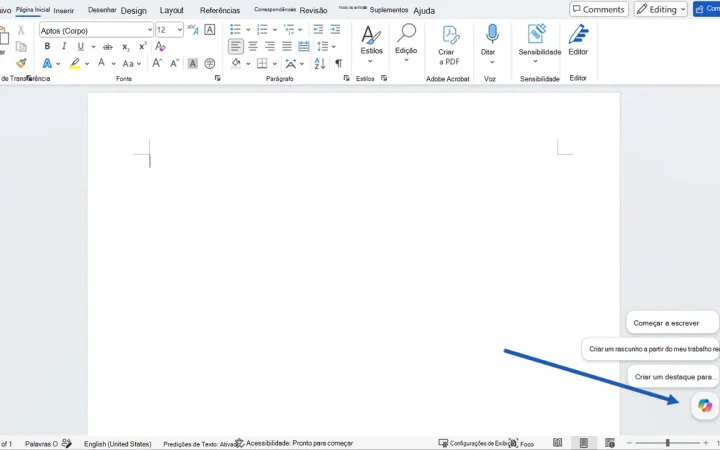This screenshot has width=720, height=450.
Task: Toggle italic formatting
Action: pos(64,46)
